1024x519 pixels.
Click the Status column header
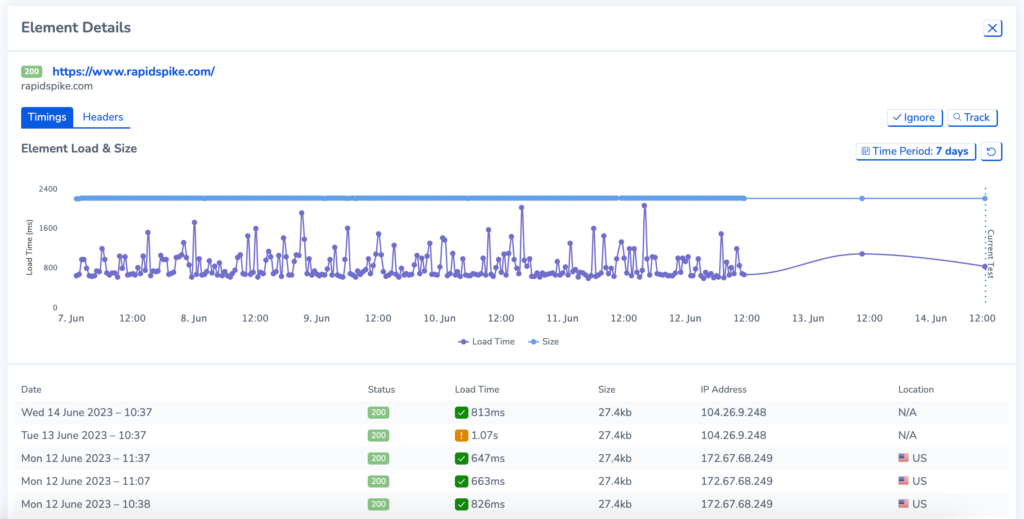(381, 390)
